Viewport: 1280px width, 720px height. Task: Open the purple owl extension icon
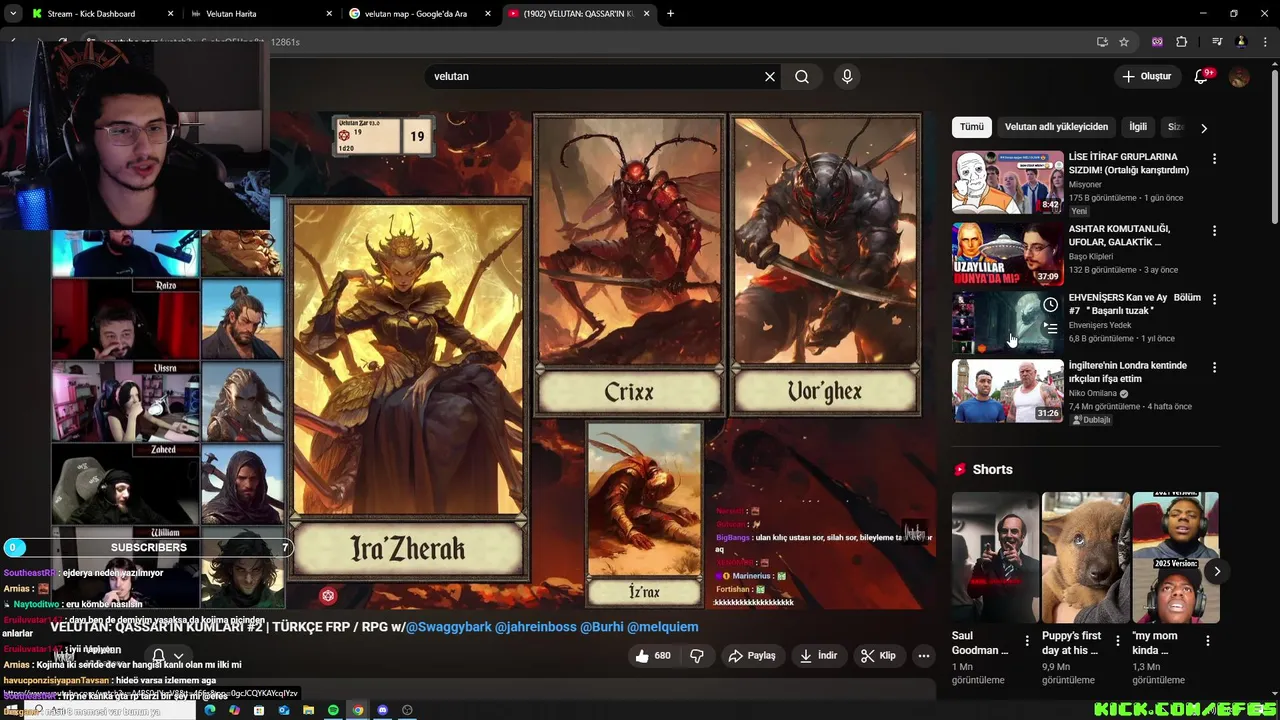point(1157,42)
